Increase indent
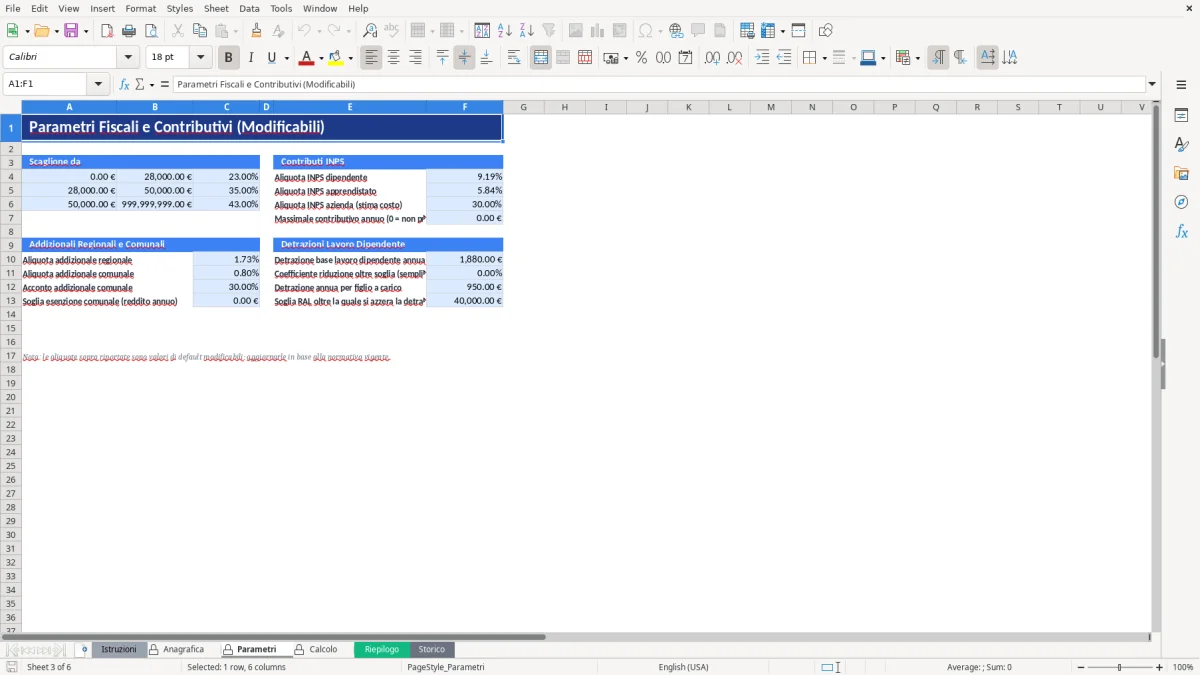The width and height of the screenshot is (1200, 675). (762, 58)
